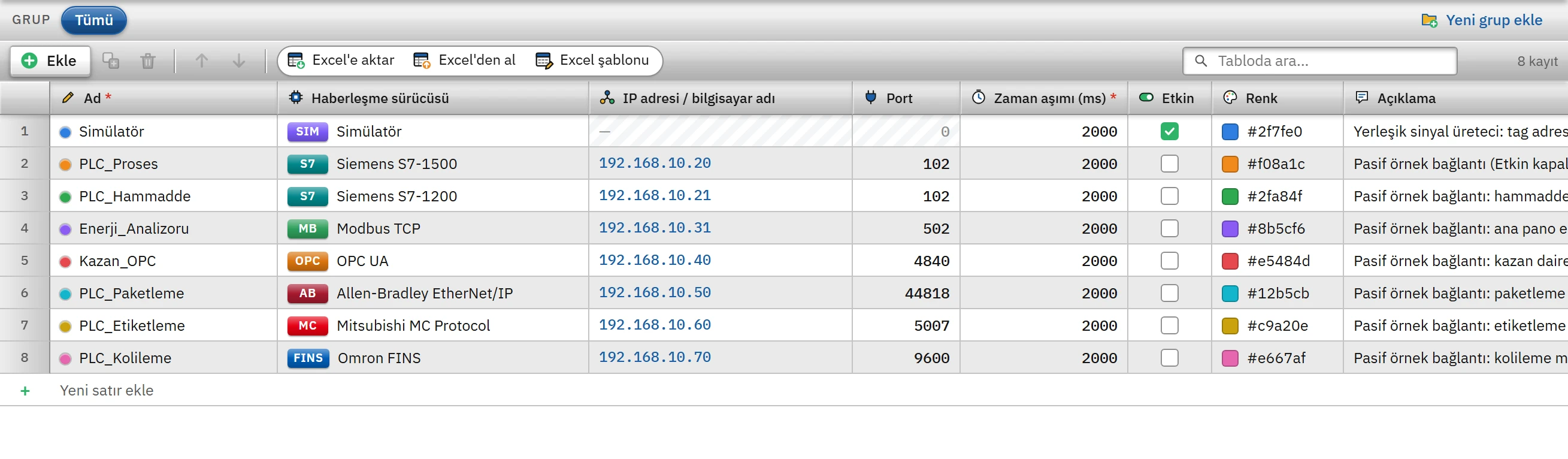The height and width of the screenshot is (459, 1568).
Task: Open Excel şablonu
Action: [592, 61]
